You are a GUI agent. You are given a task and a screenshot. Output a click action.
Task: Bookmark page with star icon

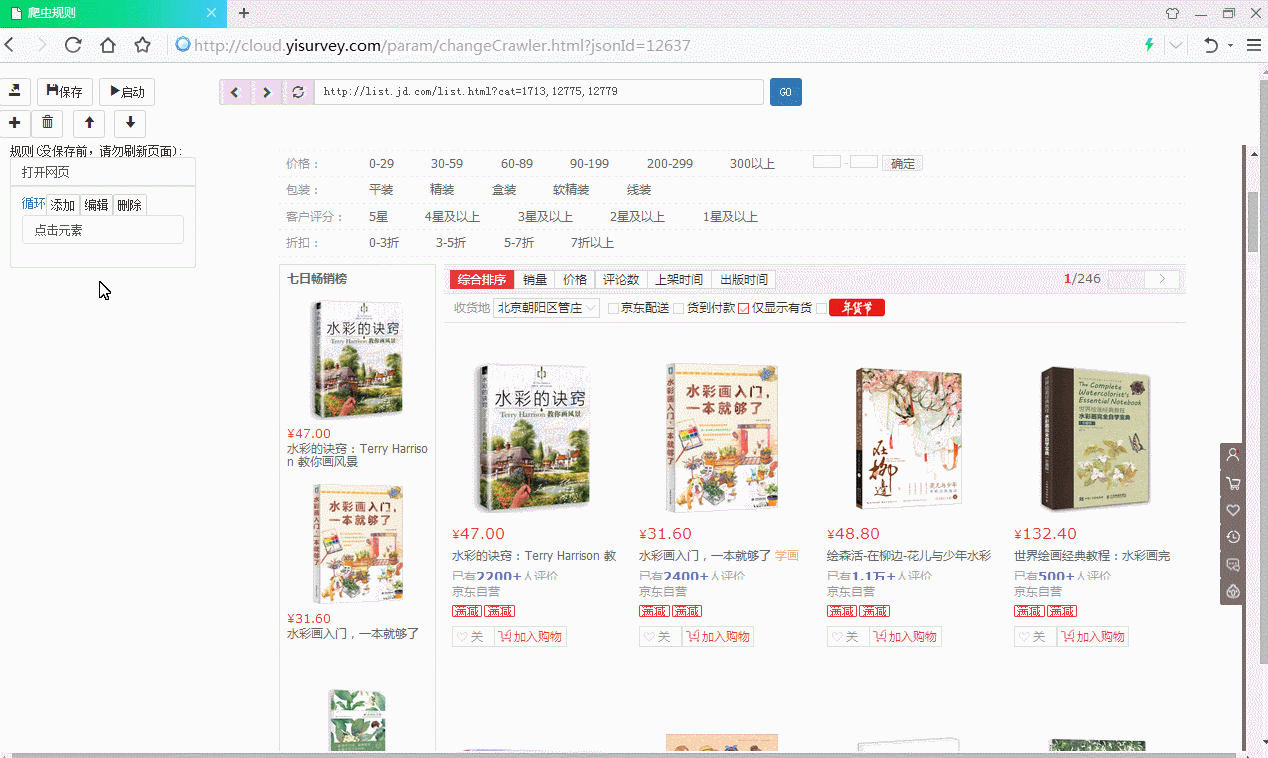tap(143, 45)
